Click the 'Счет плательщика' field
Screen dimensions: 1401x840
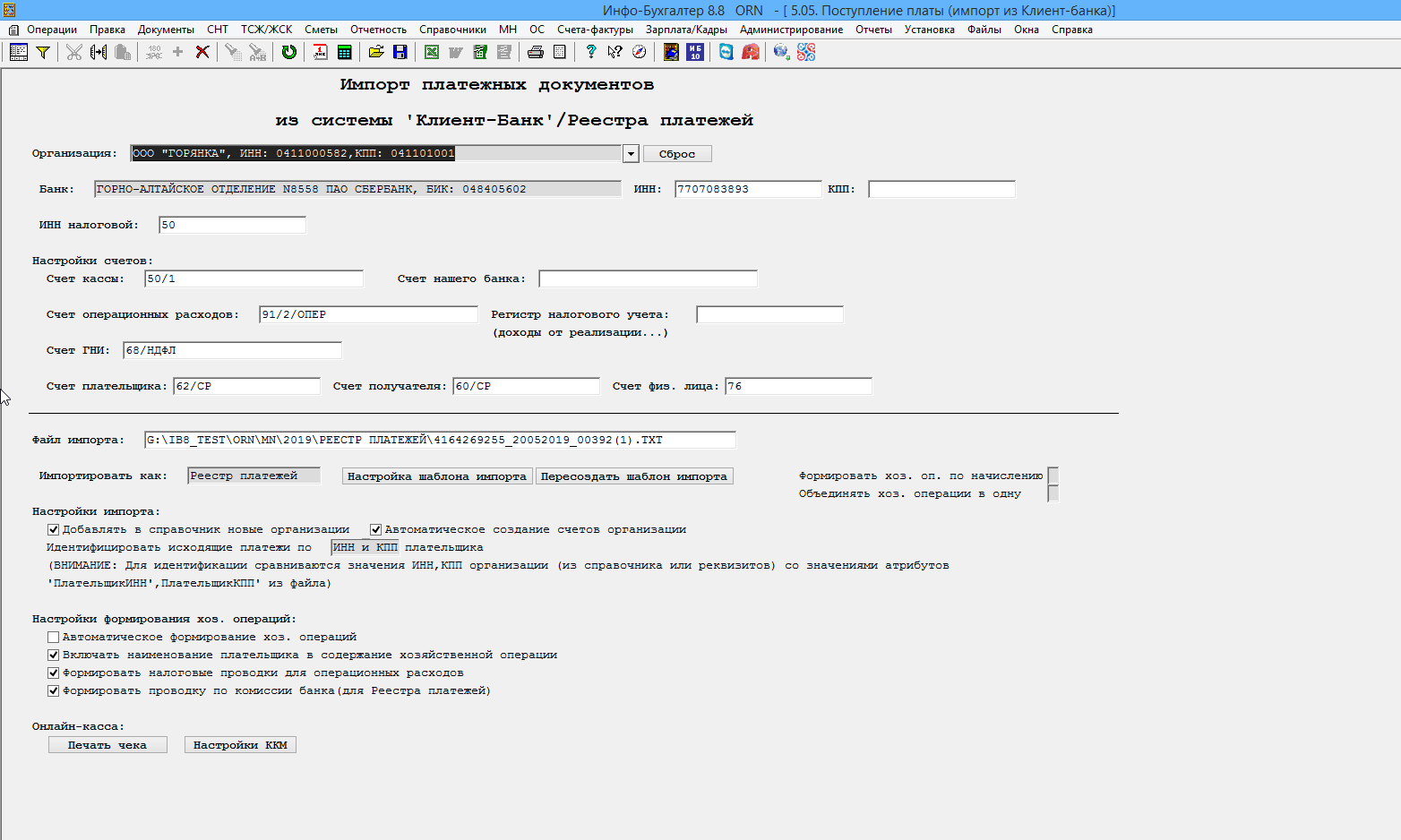click(246, 386)
